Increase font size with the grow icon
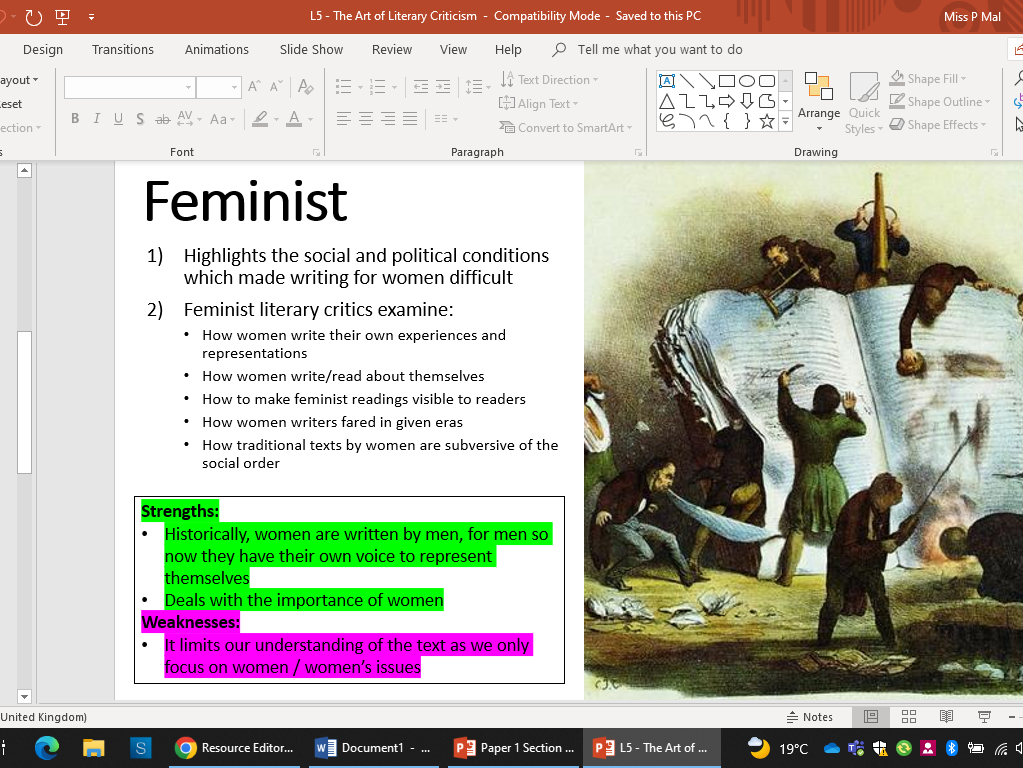This screenshot has height=768, width=1023. (254, 87)
